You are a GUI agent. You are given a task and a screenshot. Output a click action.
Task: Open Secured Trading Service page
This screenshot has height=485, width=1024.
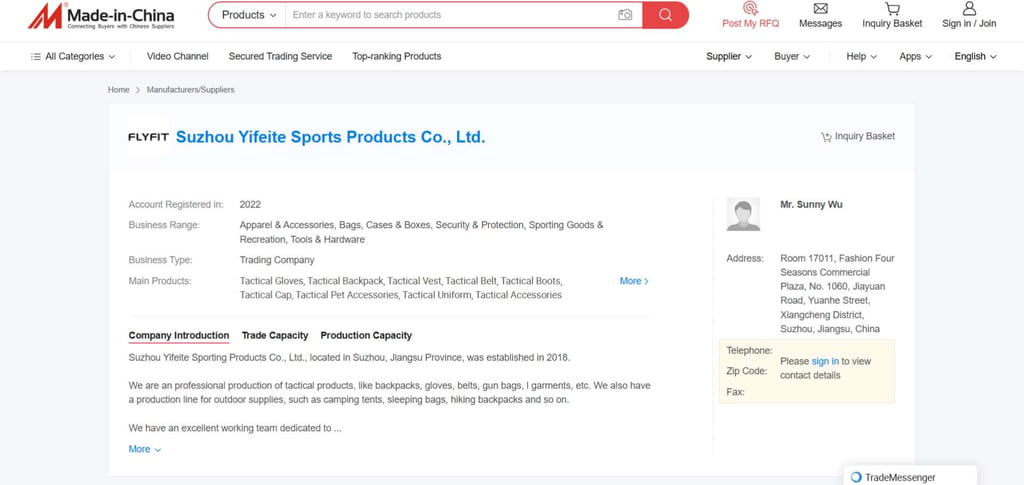click(280, 57)
